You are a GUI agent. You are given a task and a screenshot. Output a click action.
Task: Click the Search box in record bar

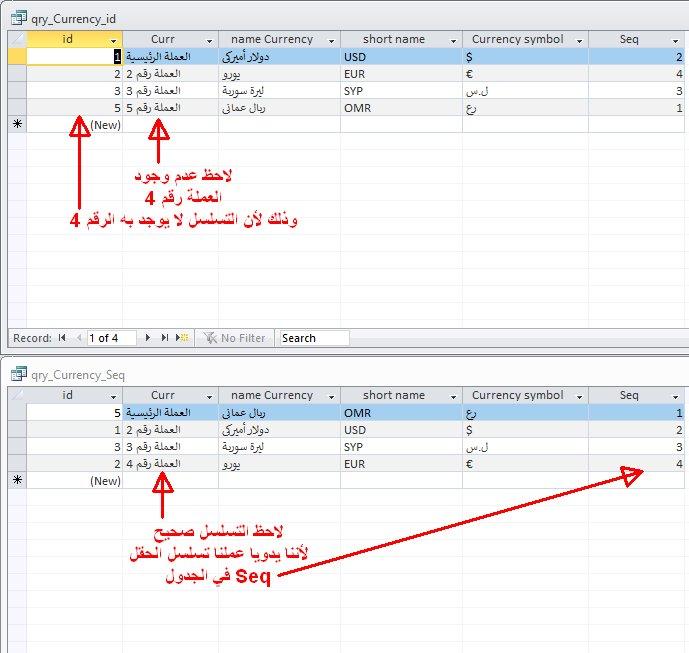(314, 338)
